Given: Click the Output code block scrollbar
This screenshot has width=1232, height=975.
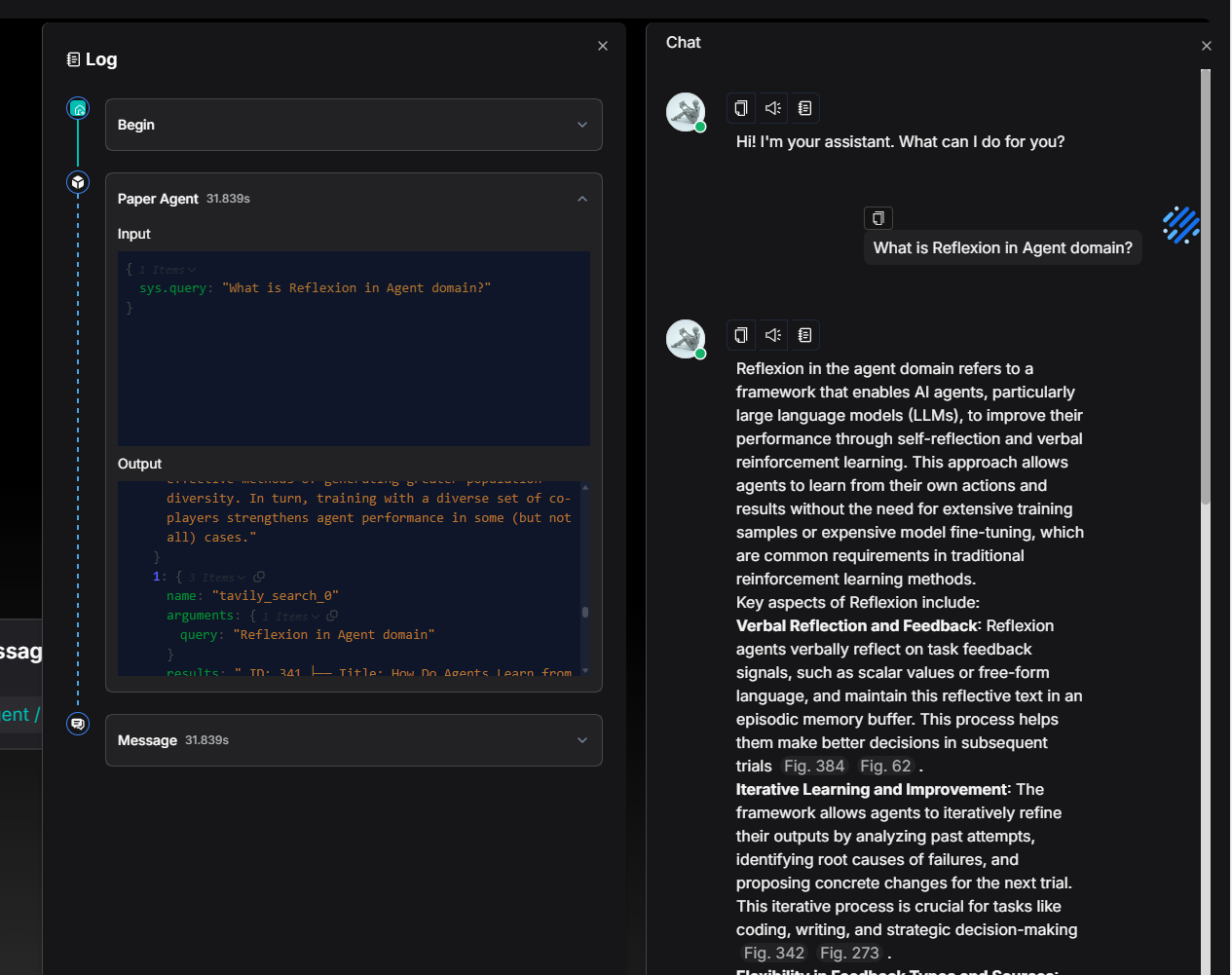Looking at the screenshot, I should point(584,612).
